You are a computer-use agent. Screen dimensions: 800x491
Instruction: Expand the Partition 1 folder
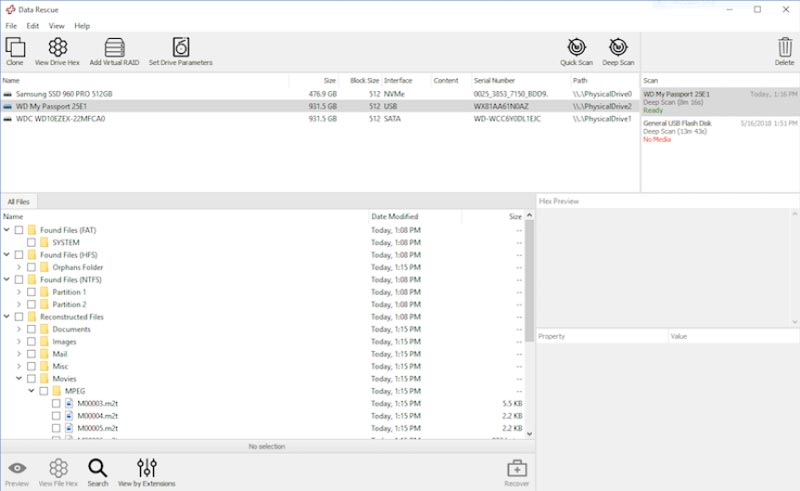pyautogui.click(x=19, y=292)
